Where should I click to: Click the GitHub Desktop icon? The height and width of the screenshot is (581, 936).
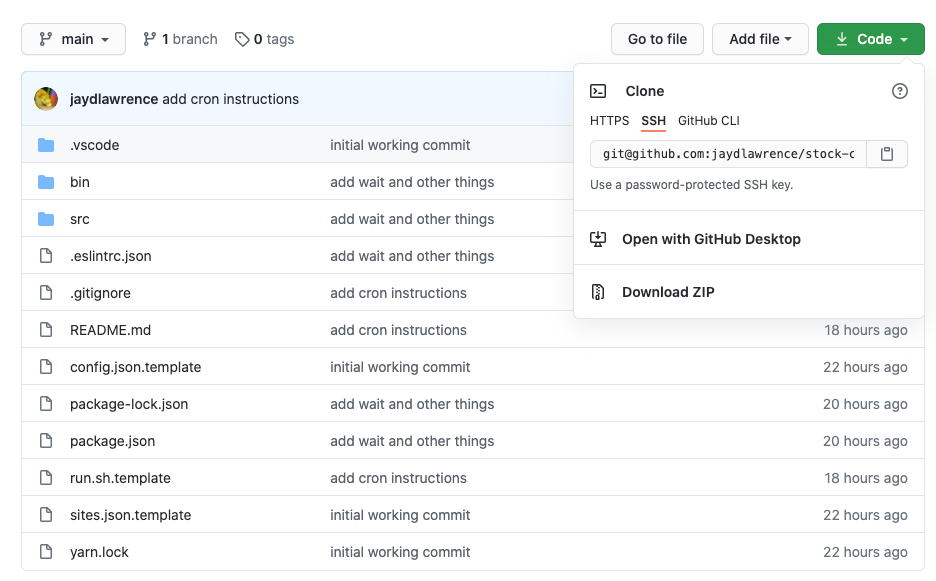[x=598, y=239]
